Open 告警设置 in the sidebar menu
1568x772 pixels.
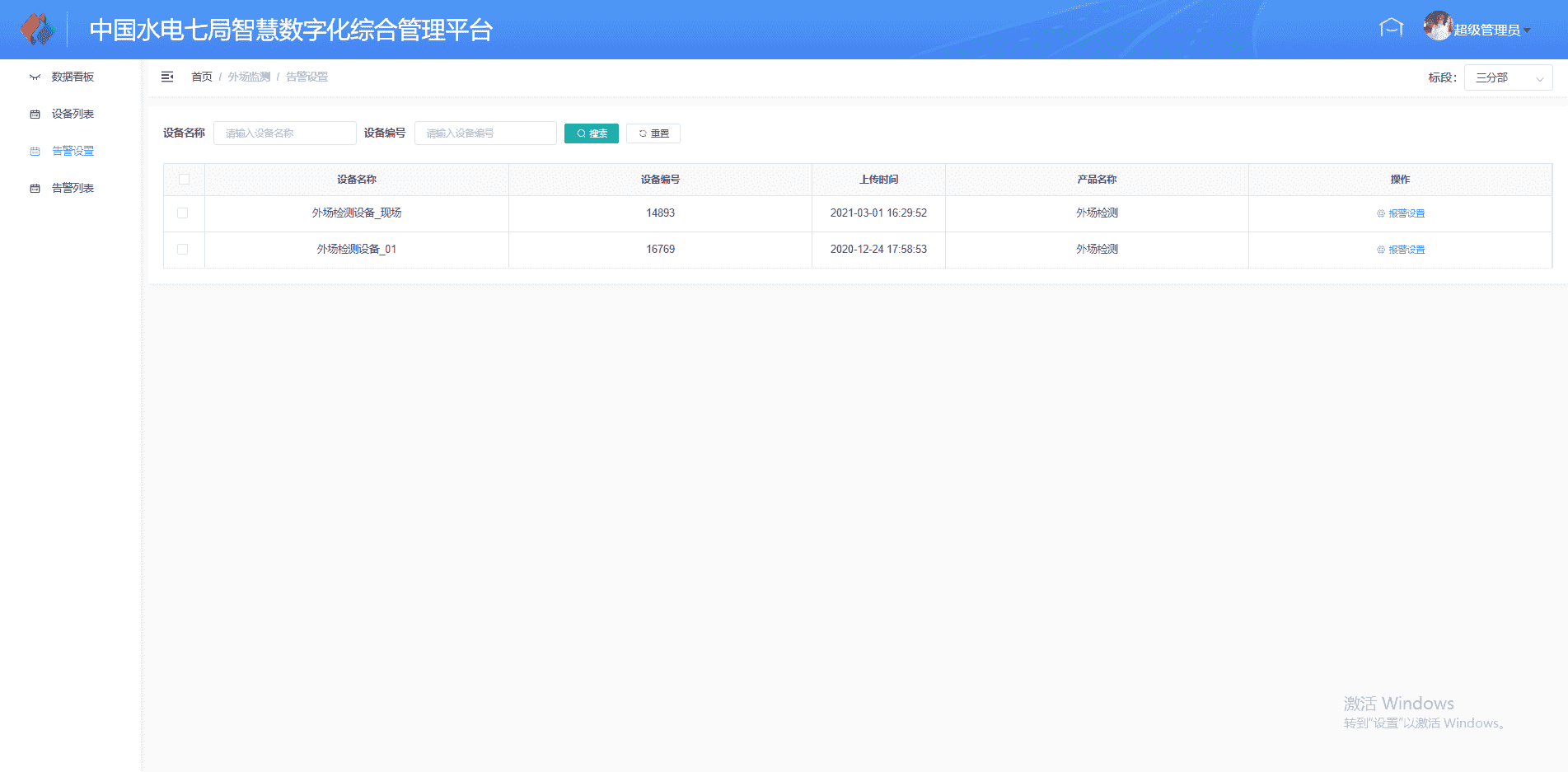73,151
